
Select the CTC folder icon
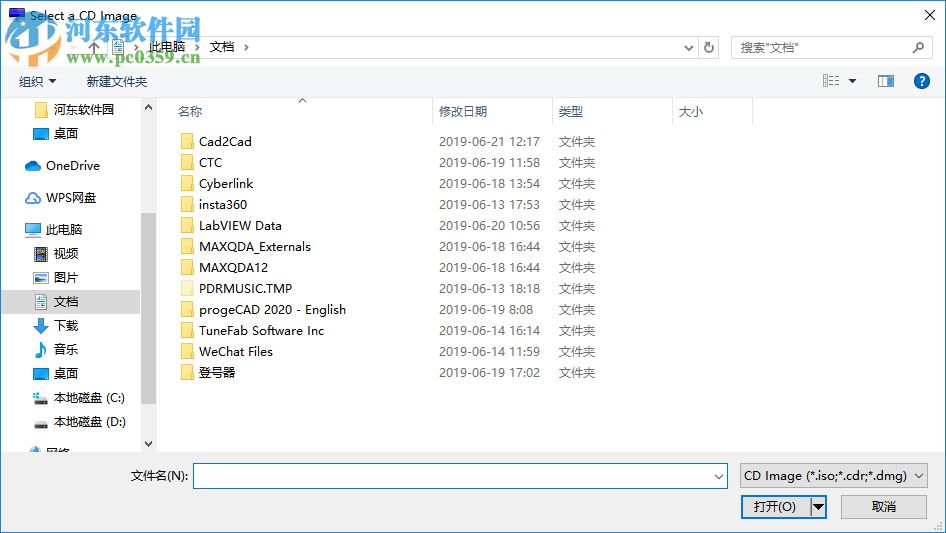188,162
